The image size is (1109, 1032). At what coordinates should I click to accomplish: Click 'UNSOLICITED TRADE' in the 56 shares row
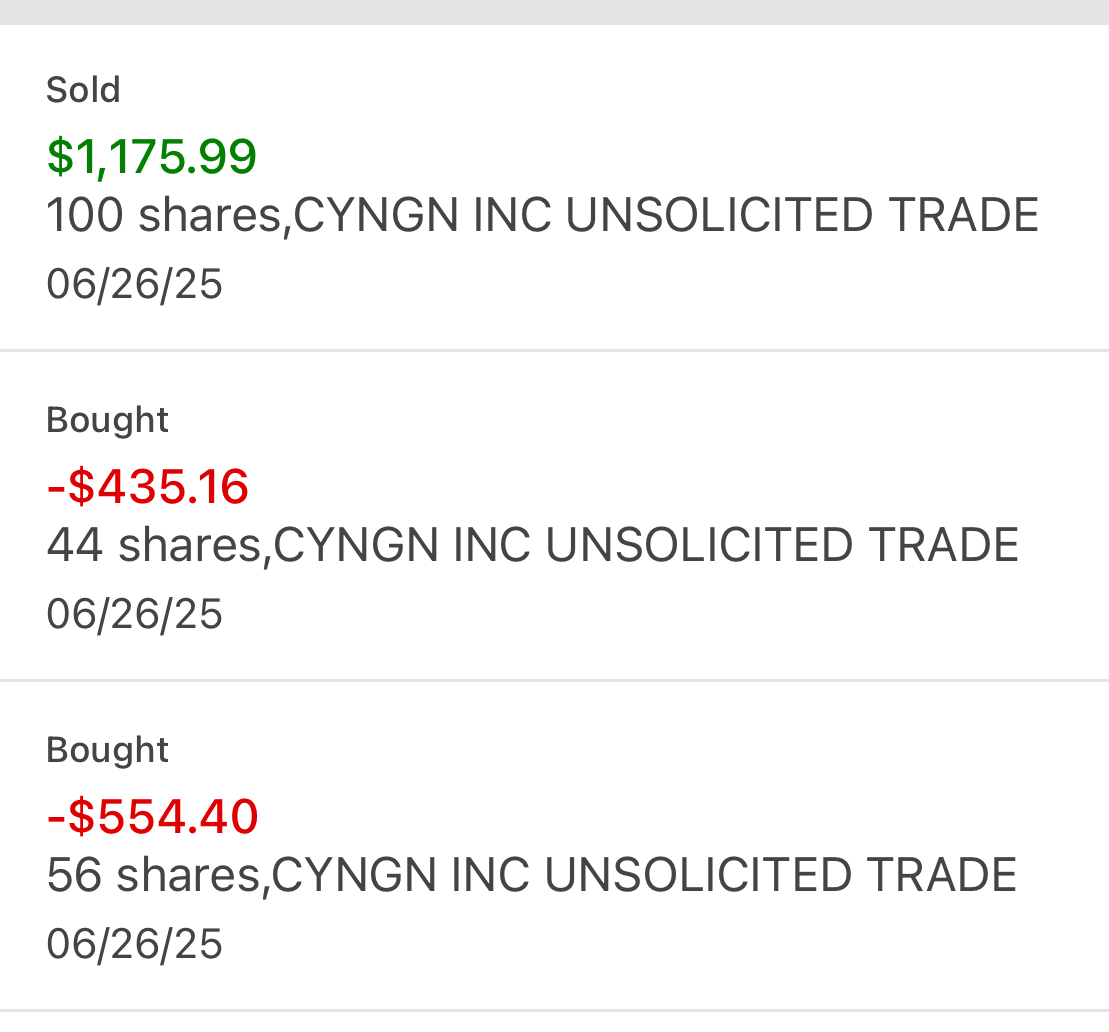(x=780, y=876)
